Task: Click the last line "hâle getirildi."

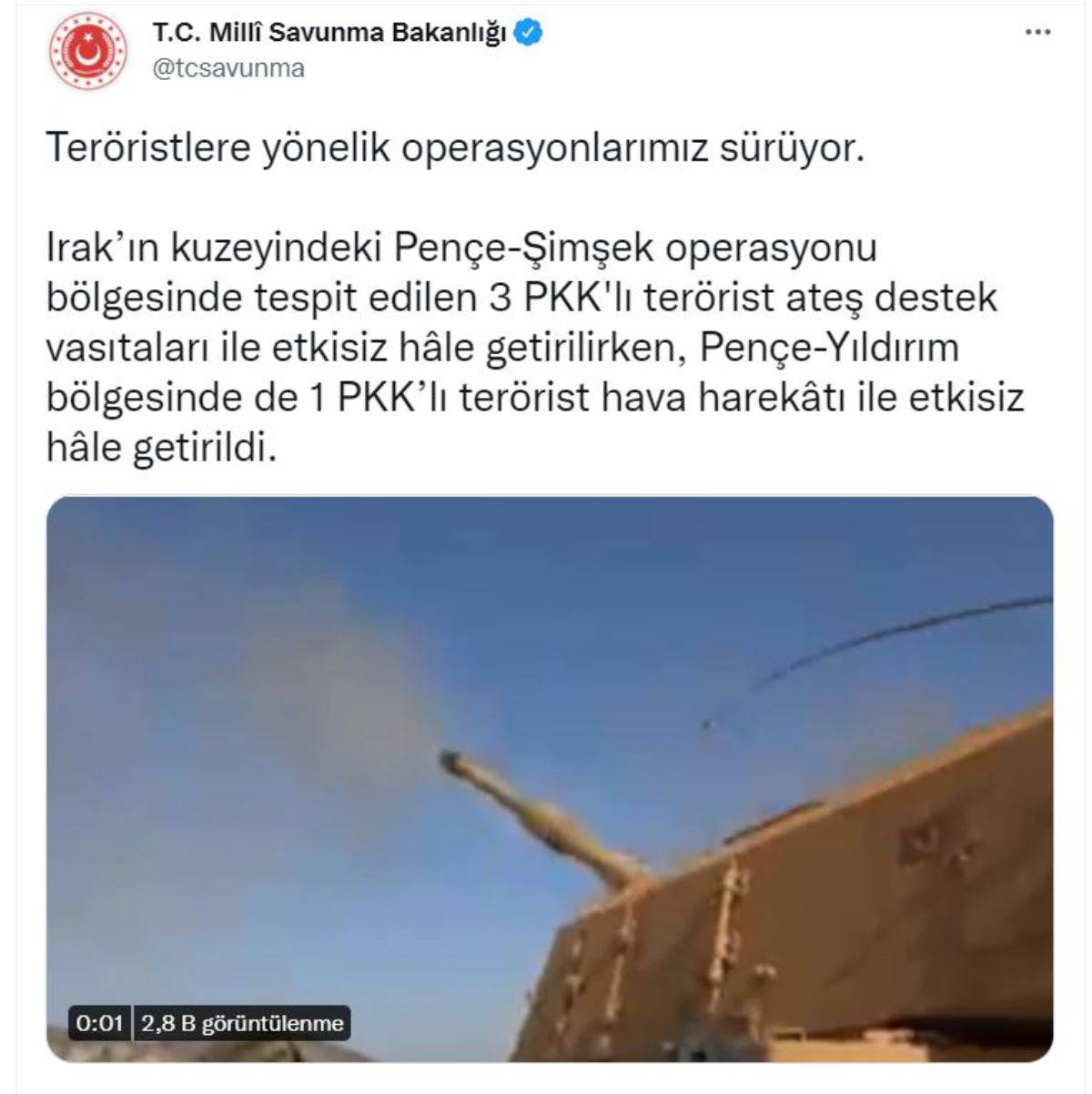Action: [160, 448]
